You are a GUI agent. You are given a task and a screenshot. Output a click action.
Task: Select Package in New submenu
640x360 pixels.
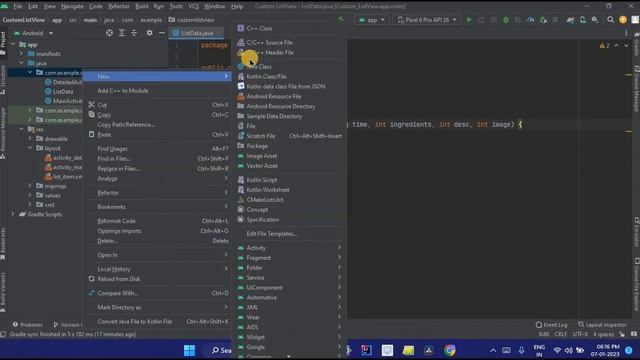(289, 146)
